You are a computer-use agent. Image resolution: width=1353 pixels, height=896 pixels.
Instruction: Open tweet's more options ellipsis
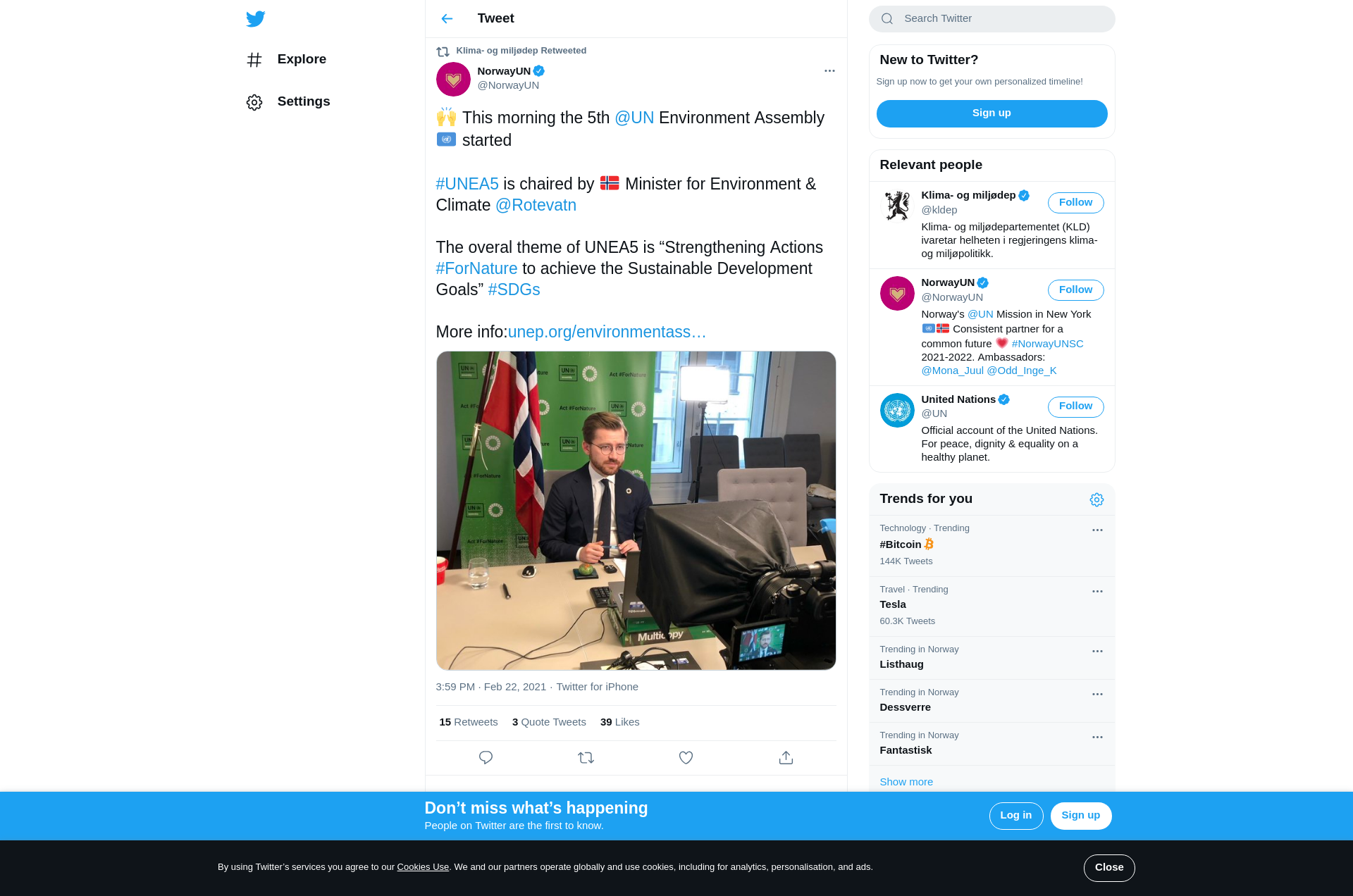(x=829, y=70)
